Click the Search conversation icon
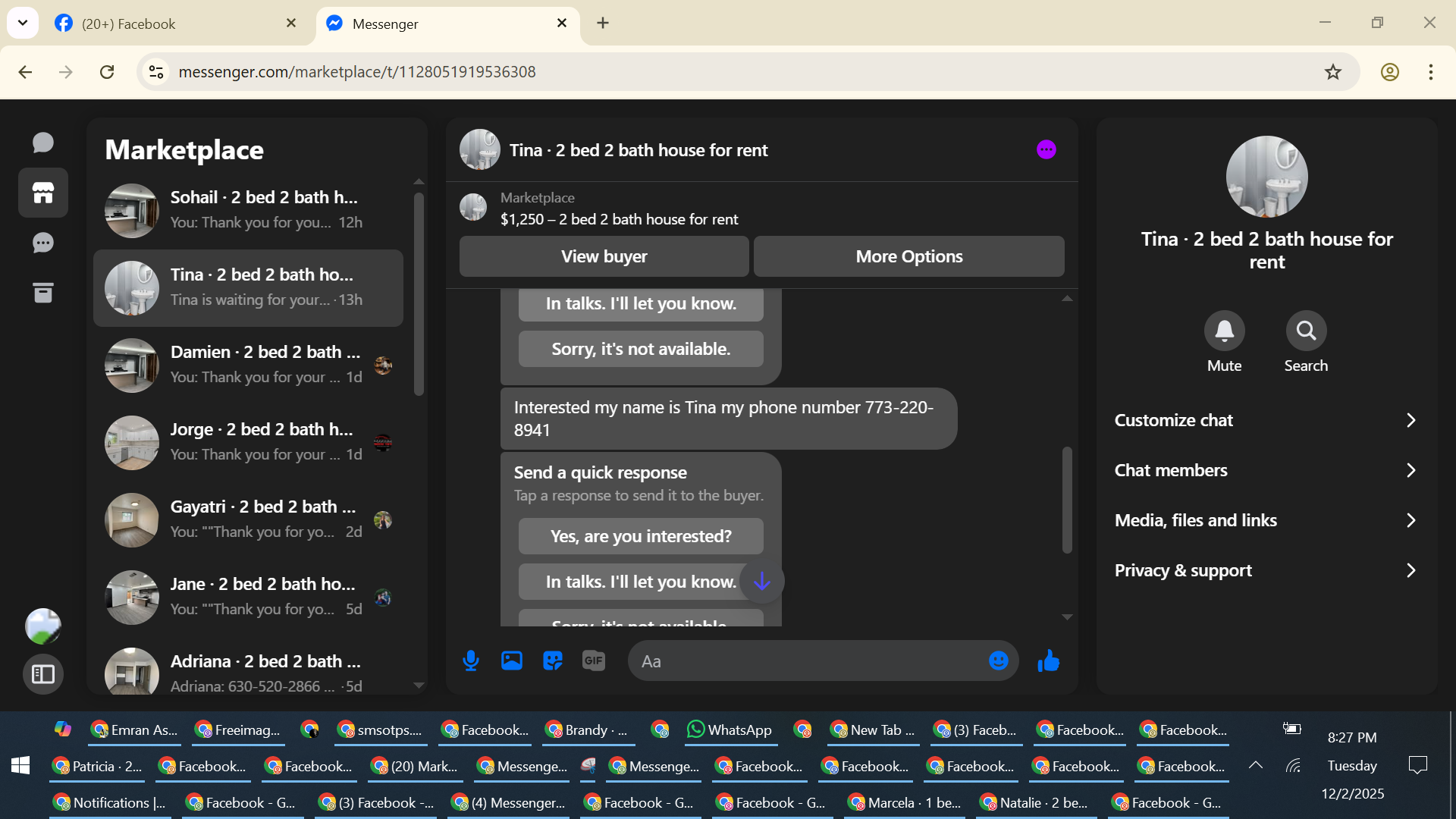 pyautogui.click(x=1306, y=331)
